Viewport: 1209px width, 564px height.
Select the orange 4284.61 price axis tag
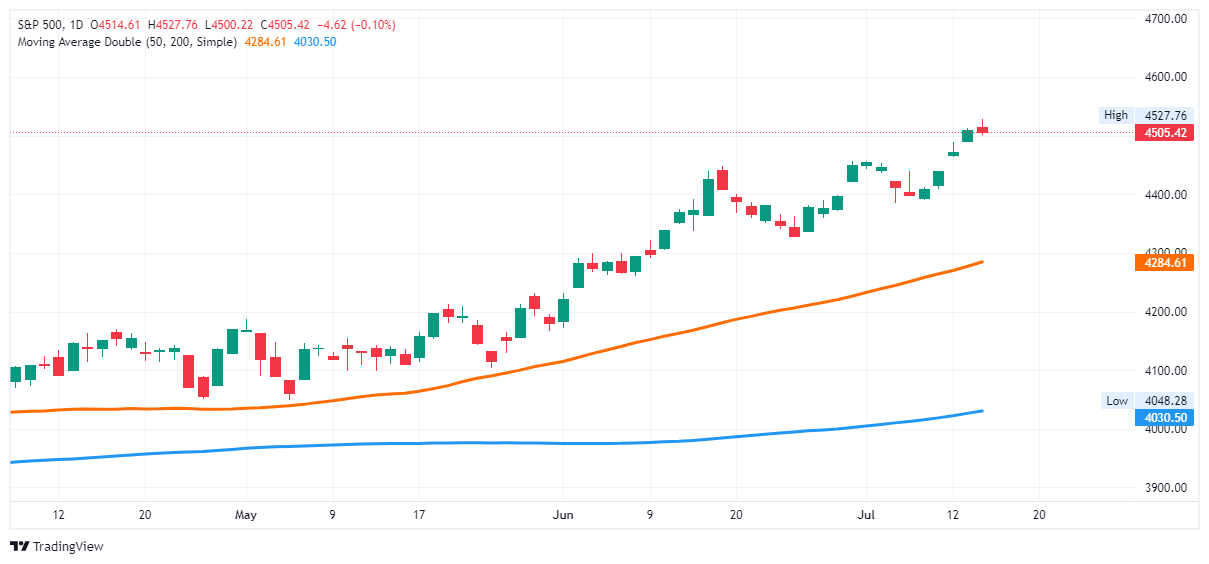1165,263
